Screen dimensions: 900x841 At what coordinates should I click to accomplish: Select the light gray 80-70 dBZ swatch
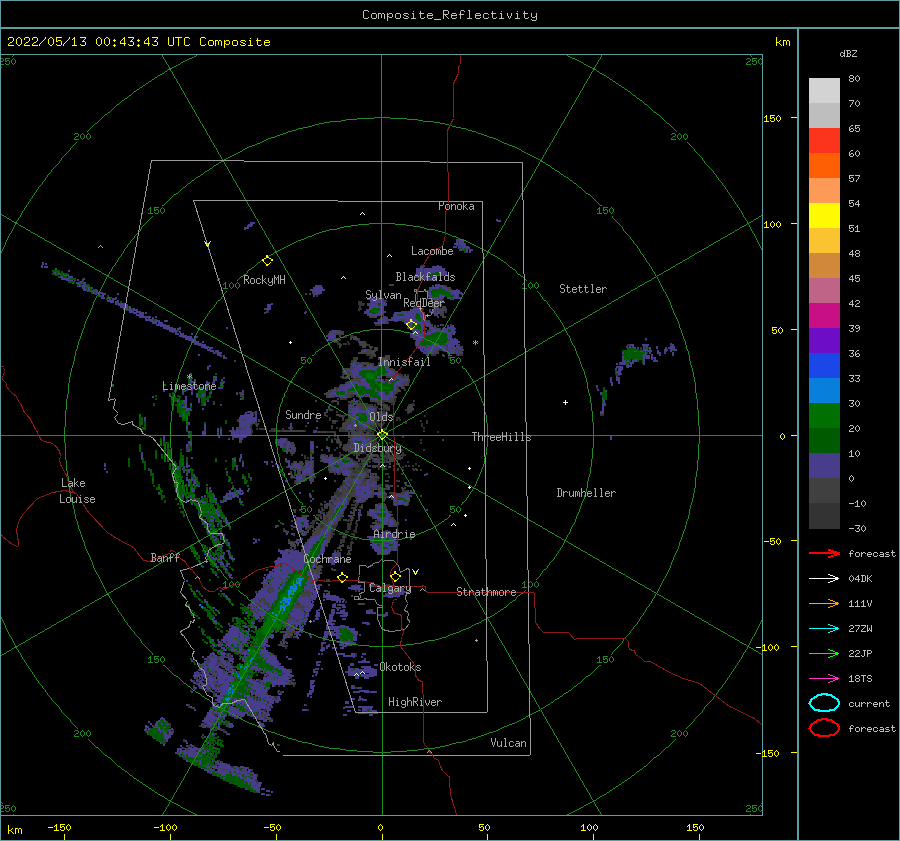coord(824,91)
